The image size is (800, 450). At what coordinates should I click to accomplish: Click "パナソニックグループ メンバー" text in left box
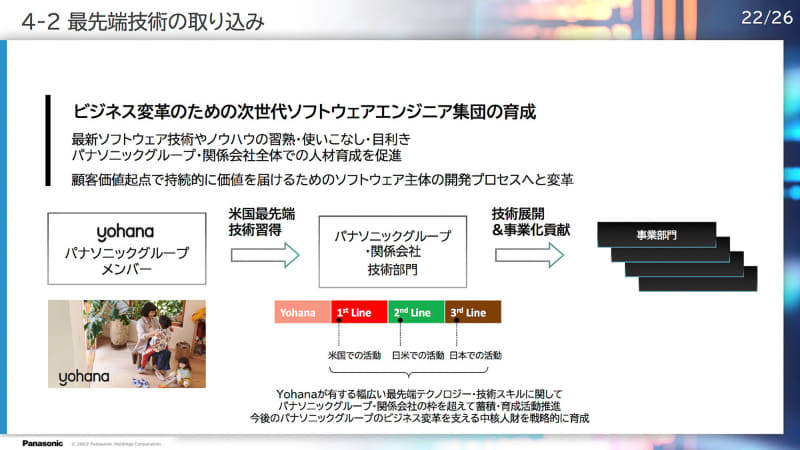[127, 261]
